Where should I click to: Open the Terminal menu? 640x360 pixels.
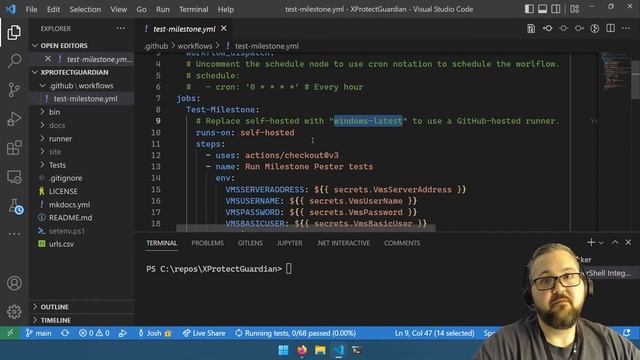click(x=193, y=9)
